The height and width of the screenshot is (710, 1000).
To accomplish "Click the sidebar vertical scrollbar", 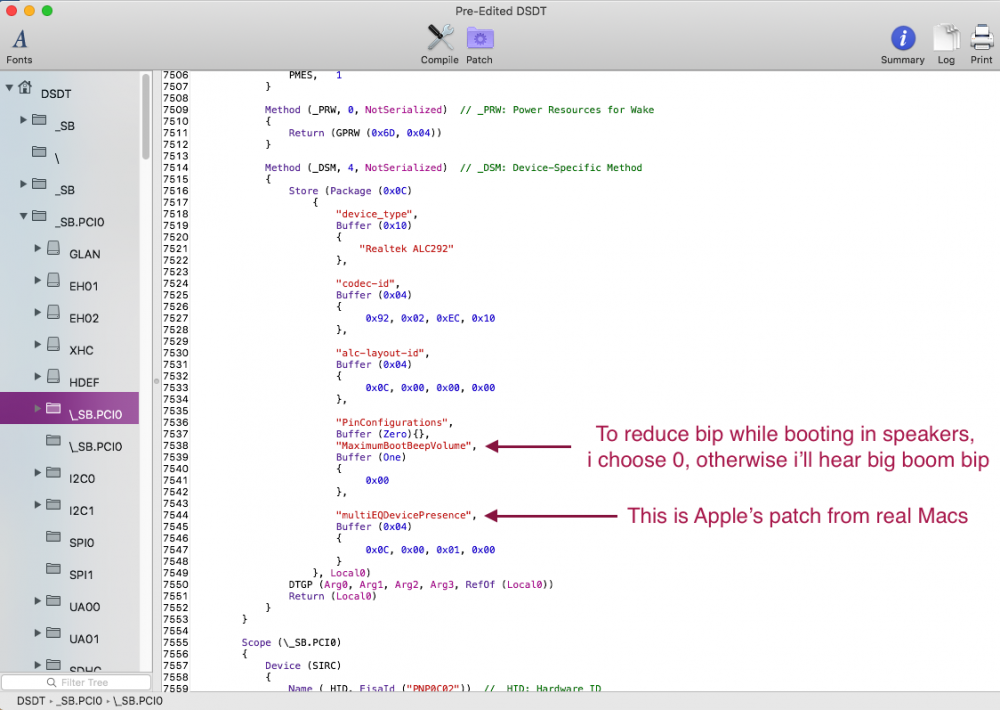I will click(146, 117).
